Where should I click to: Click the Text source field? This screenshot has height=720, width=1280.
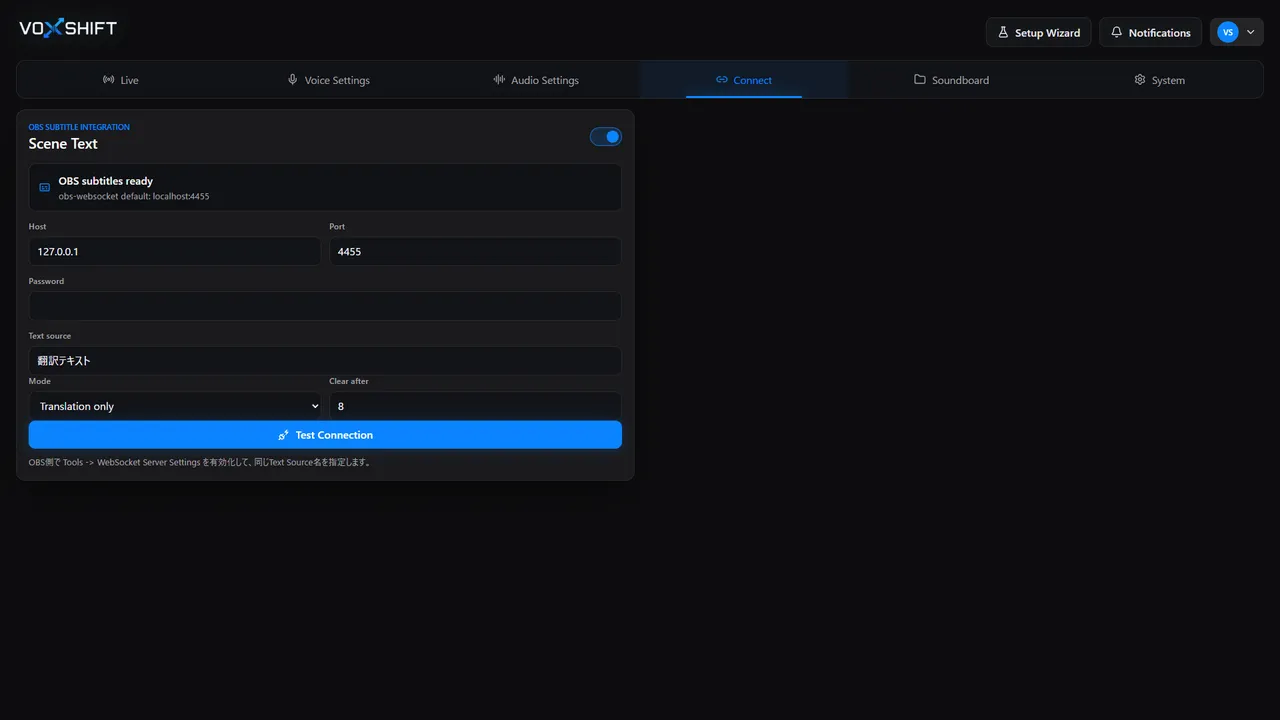tap(325, 361)
